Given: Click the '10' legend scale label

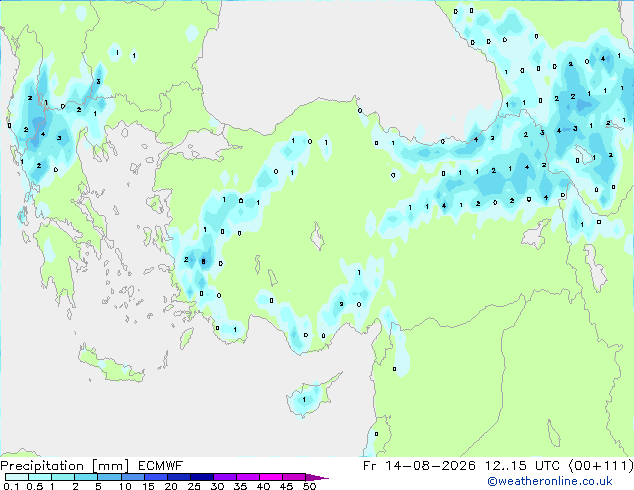Looking at the screenshot, I should pyautogui.click(x=125, y=486).
